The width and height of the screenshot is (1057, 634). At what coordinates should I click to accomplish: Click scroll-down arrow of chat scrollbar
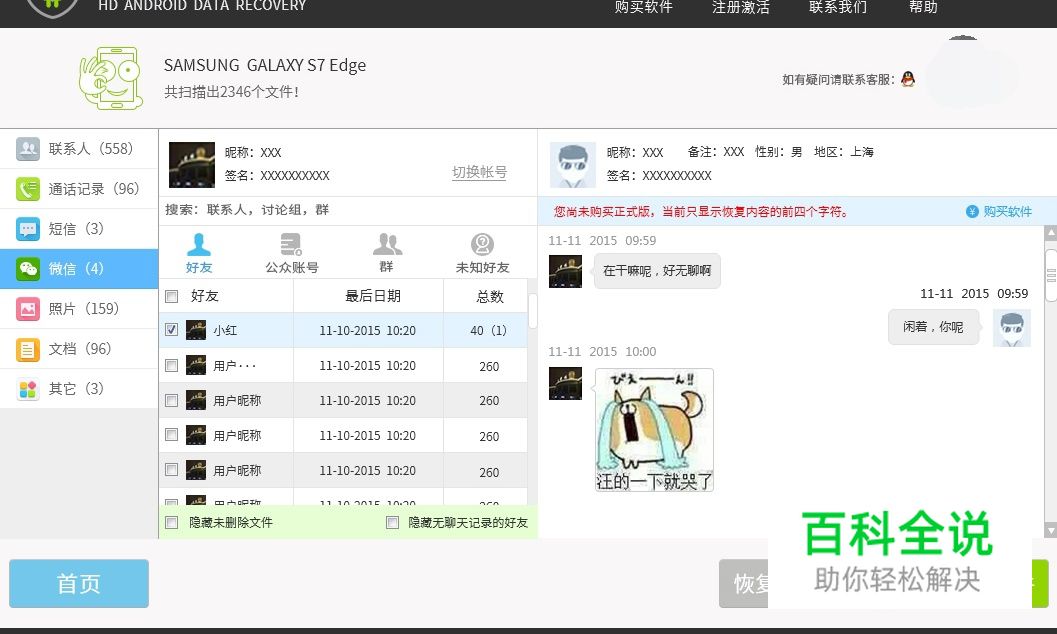point(1050,530)
